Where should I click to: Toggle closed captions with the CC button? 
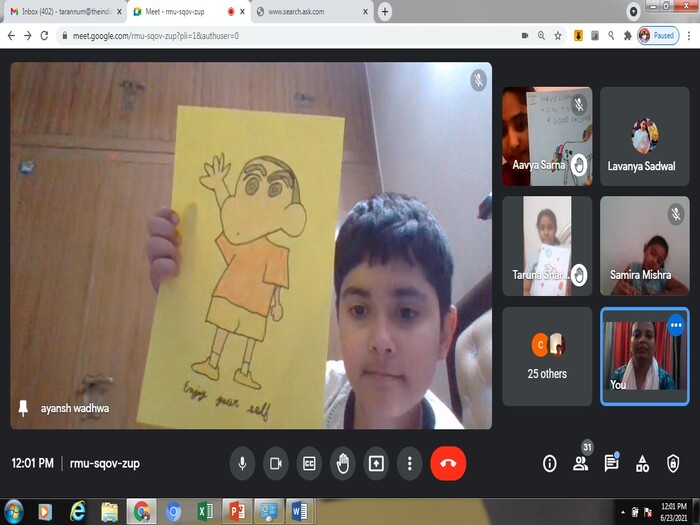click(x=309, y=463)
